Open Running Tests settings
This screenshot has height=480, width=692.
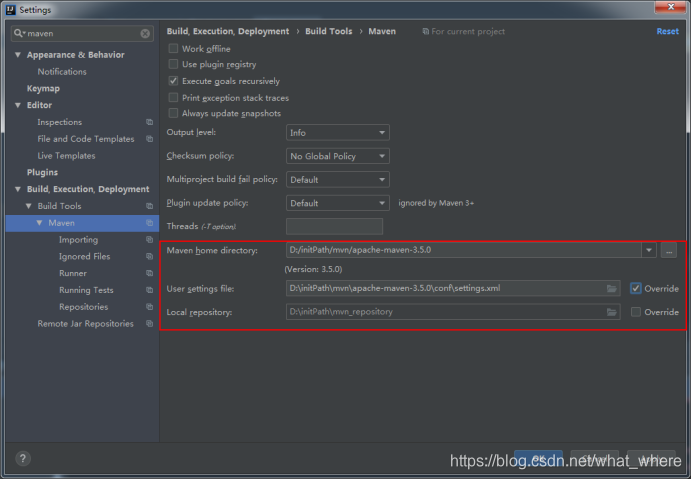click(x=86, y=290)
